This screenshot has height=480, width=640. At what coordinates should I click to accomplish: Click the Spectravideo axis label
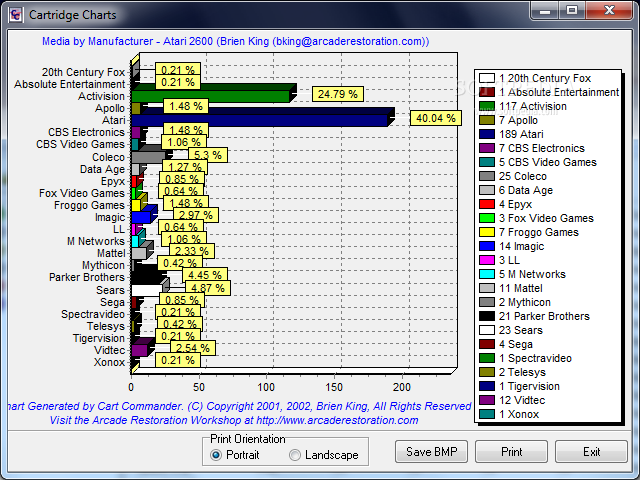(x=93, y=314)
